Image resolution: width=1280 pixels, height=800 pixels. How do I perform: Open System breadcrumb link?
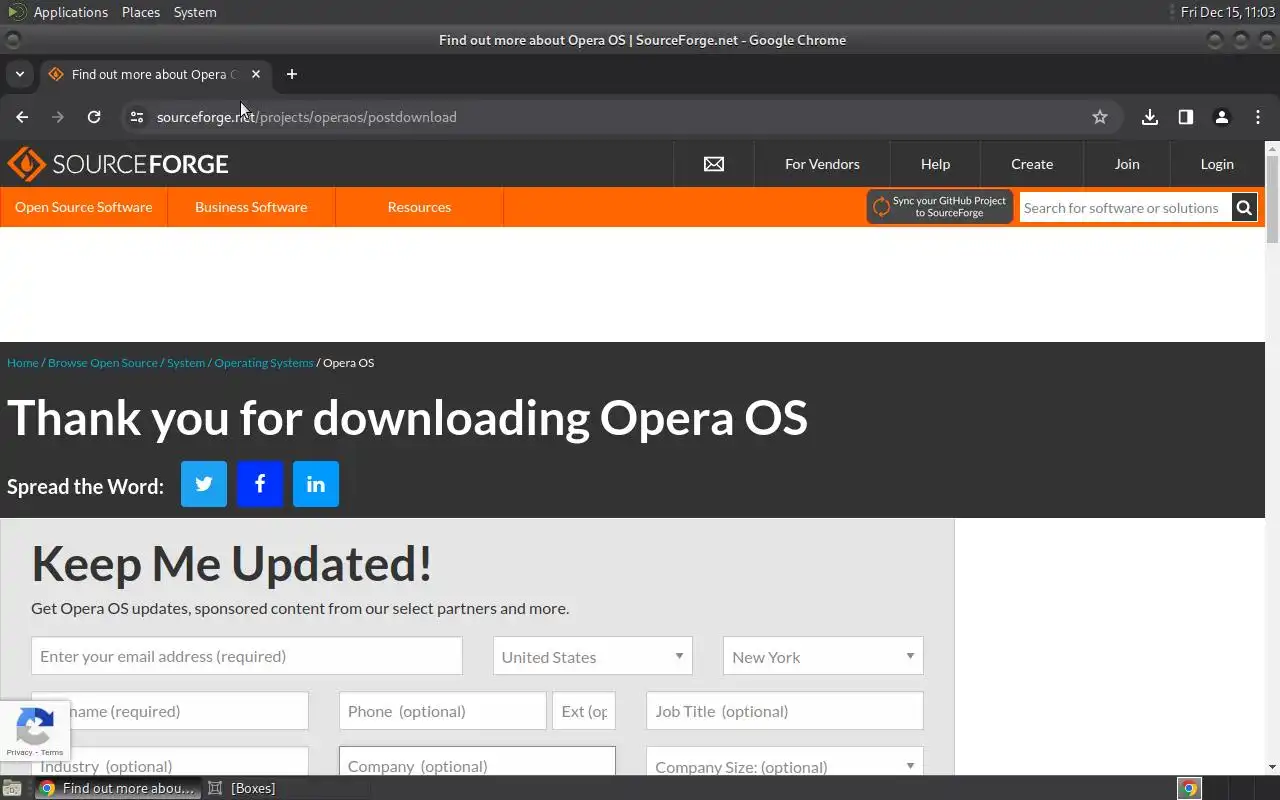pos(186,363)
